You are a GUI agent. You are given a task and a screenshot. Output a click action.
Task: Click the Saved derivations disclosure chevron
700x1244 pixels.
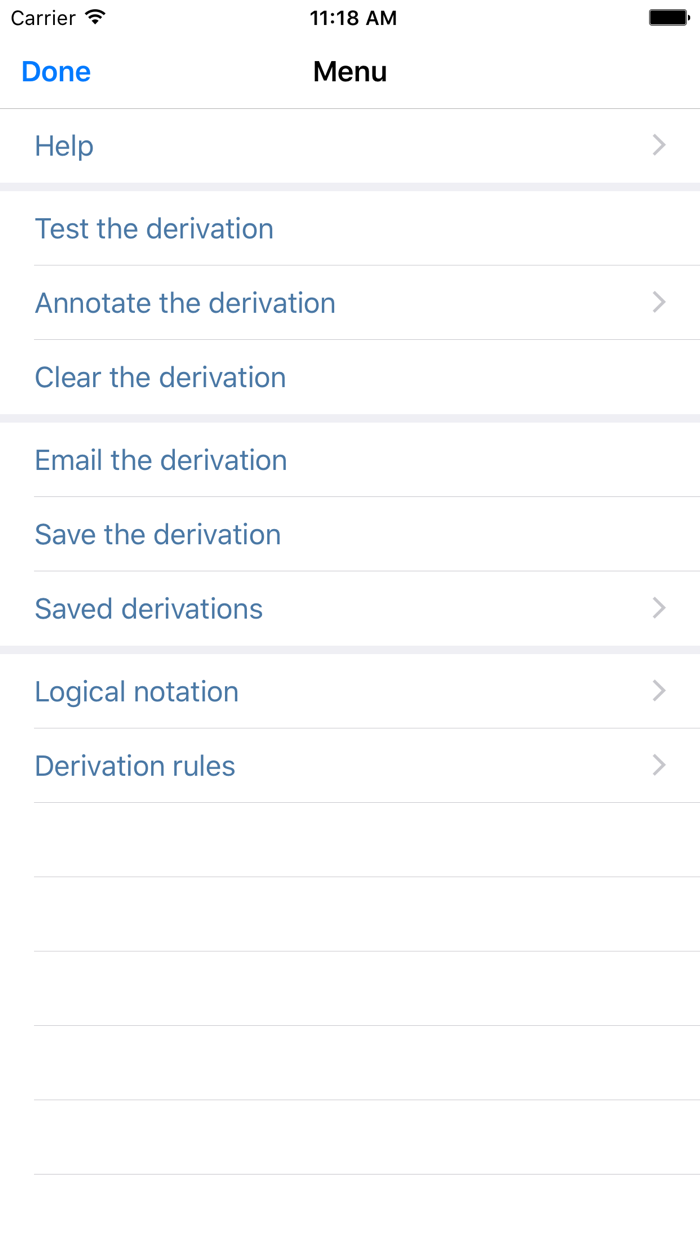(x=659, y=608)
